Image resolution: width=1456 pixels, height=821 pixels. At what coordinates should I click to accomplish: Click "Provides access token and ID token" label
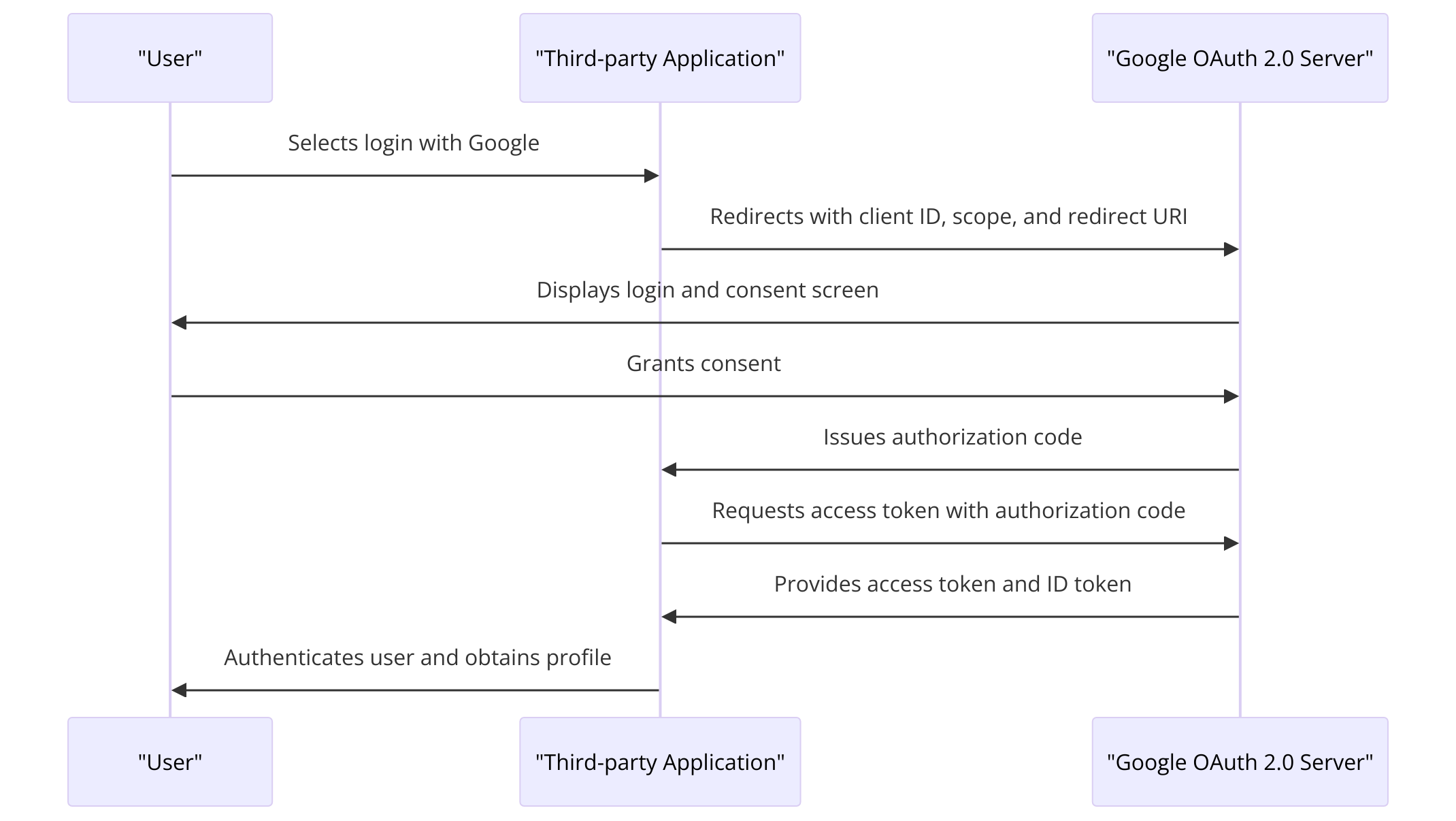pyautogui.click(x=953, y=584)
